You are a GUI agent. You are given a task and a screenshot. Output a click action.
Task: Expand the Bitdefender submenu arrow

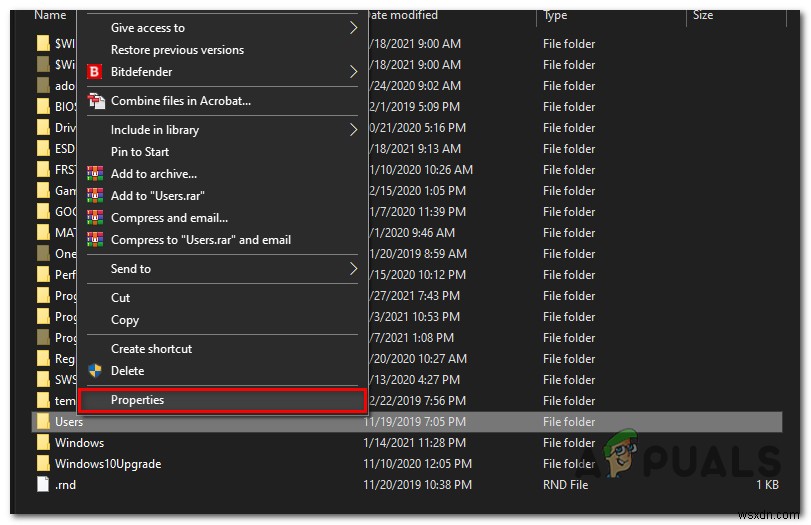click(353, 71)
